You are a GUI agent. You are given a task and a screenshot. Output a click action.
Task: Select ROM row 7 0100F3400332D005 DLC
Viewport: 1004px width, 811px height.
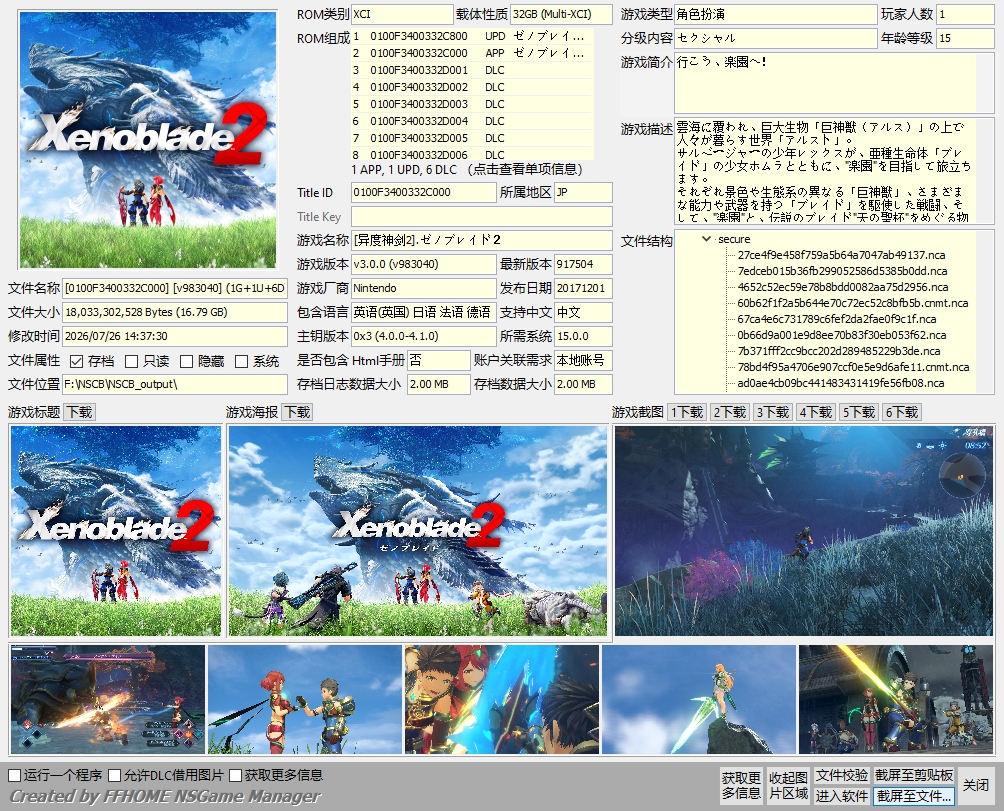point(472,138)
